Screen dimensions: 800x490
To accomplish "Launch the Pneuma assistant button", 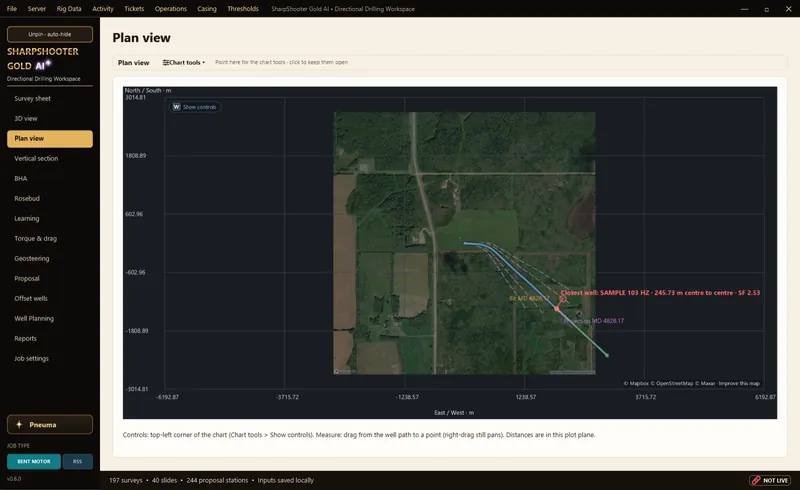I will tap(50, 424).
